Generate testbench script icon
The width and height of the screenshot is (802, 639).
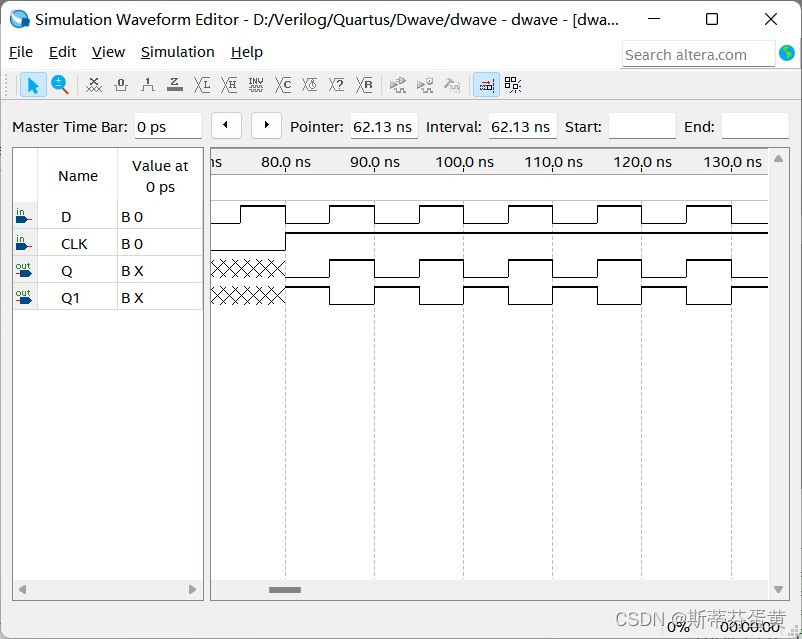pyautogui.click(x=452, y=85)
